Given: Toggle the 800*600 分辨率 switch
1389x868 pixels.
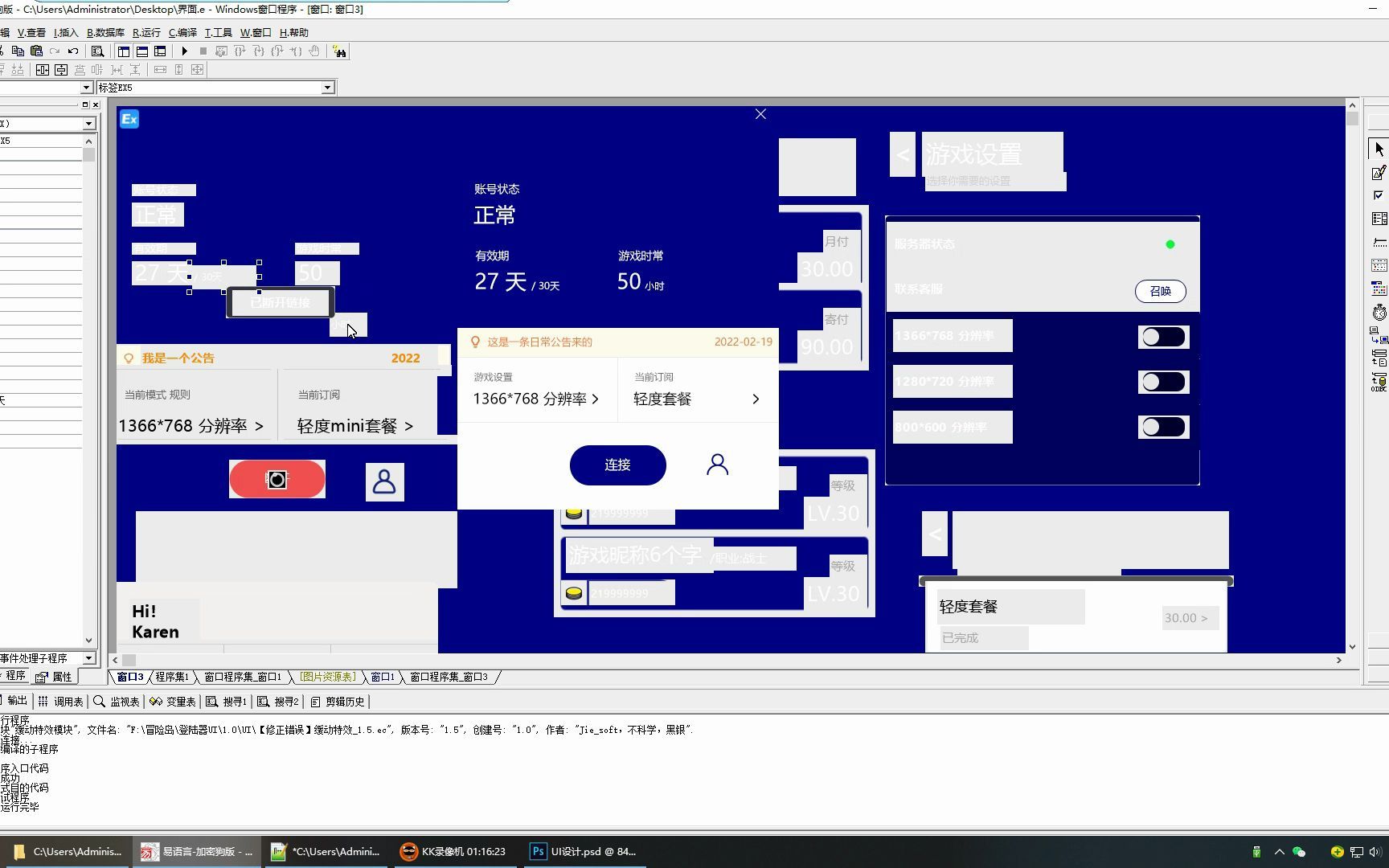Looking at the screenshot, I should (1163, 427).
